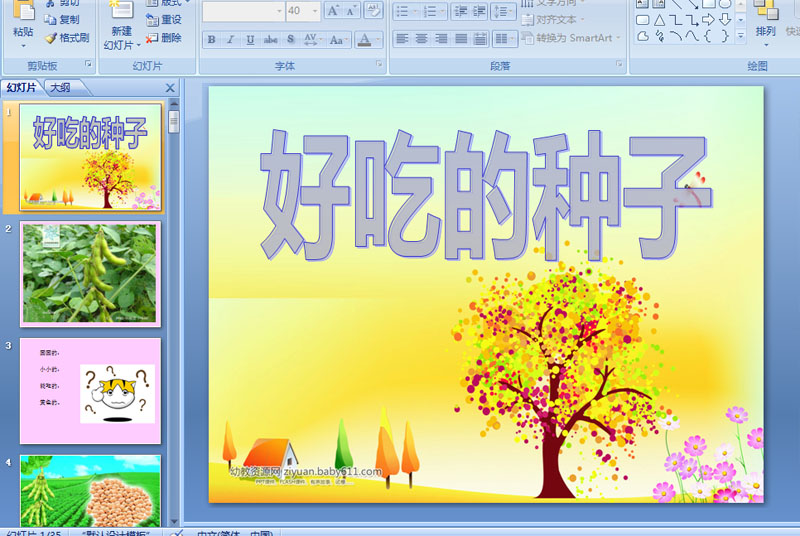Click the Copy (复制) icon

[50, 20]
